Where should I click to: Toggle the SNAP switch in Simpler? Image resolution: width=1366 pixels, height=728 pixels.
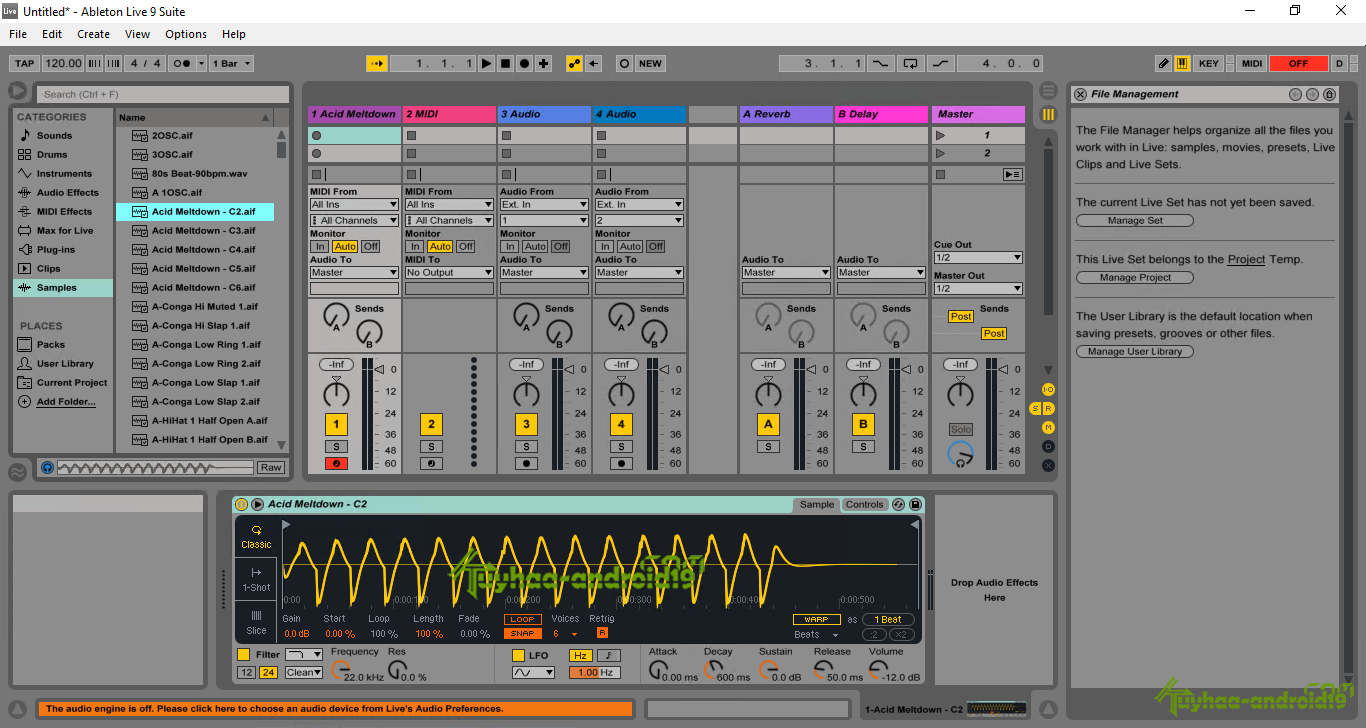coord(523,634)
